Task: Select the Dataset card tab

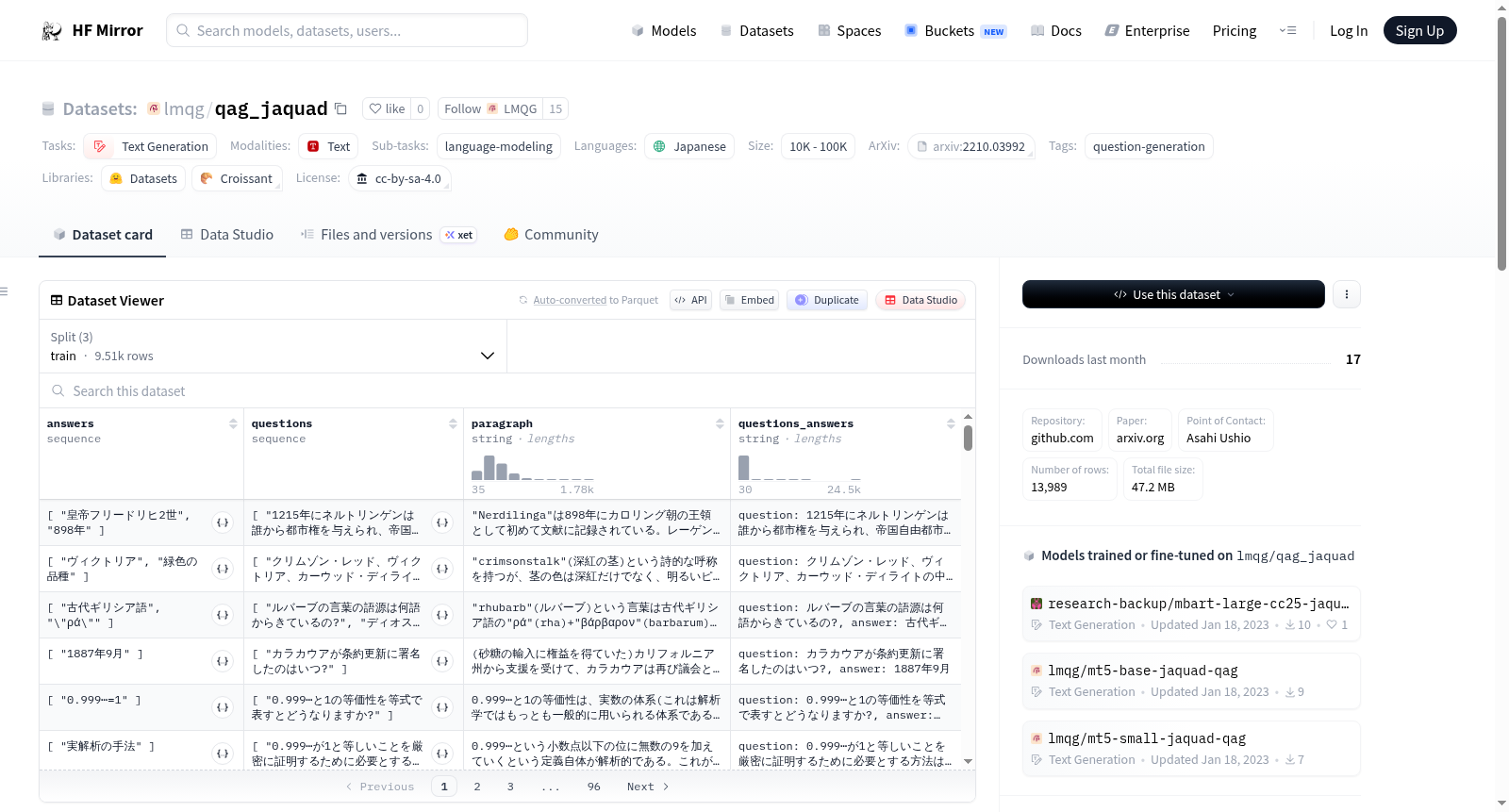Action: click(x=102, y=235)
